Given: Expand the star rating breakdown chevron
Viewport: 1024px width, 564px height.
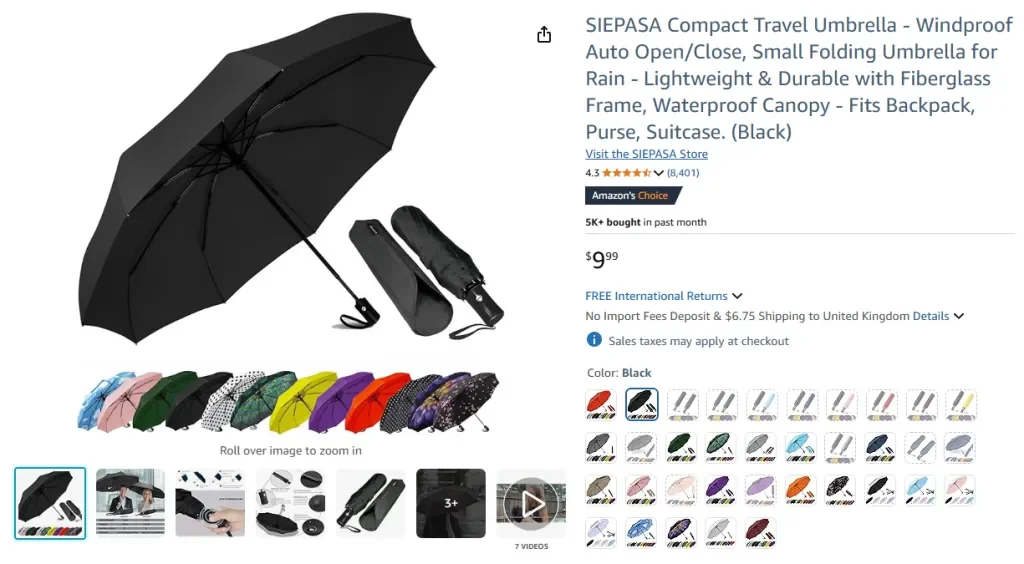Looking at the screenshot, I should [x=658, y=173].
